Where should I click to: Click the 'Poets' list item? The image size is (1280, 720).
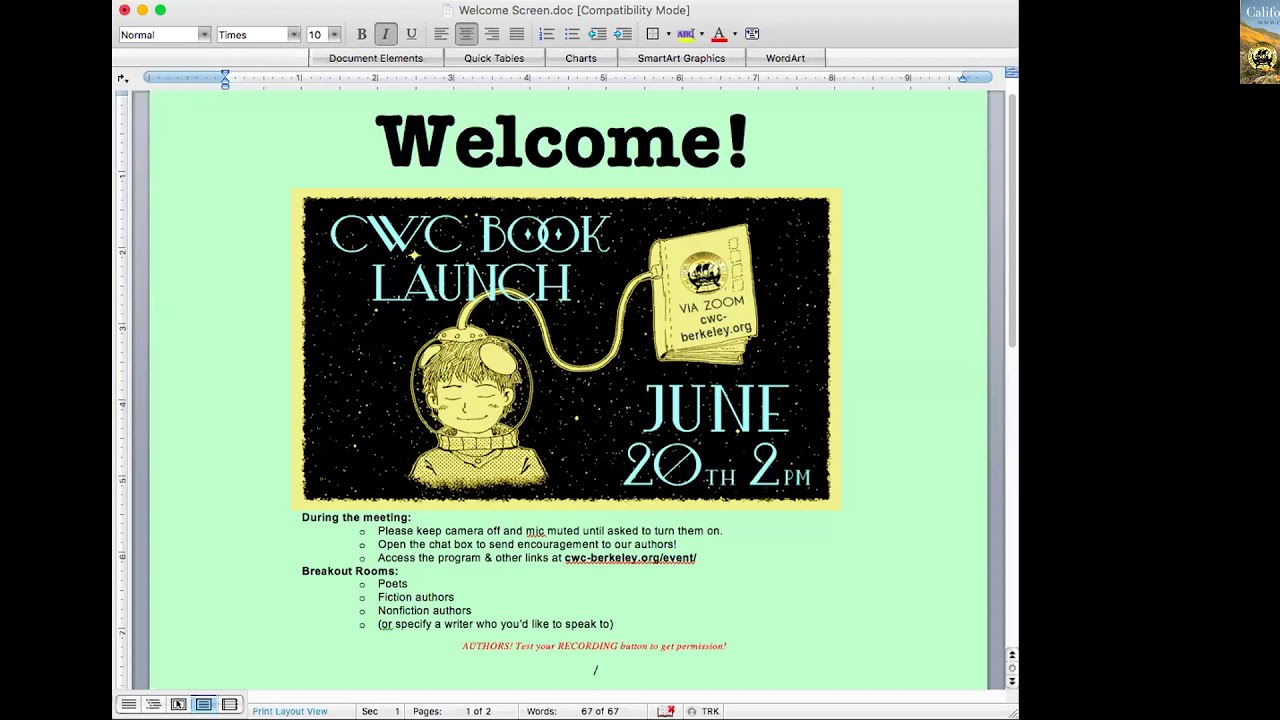(392, 584)
